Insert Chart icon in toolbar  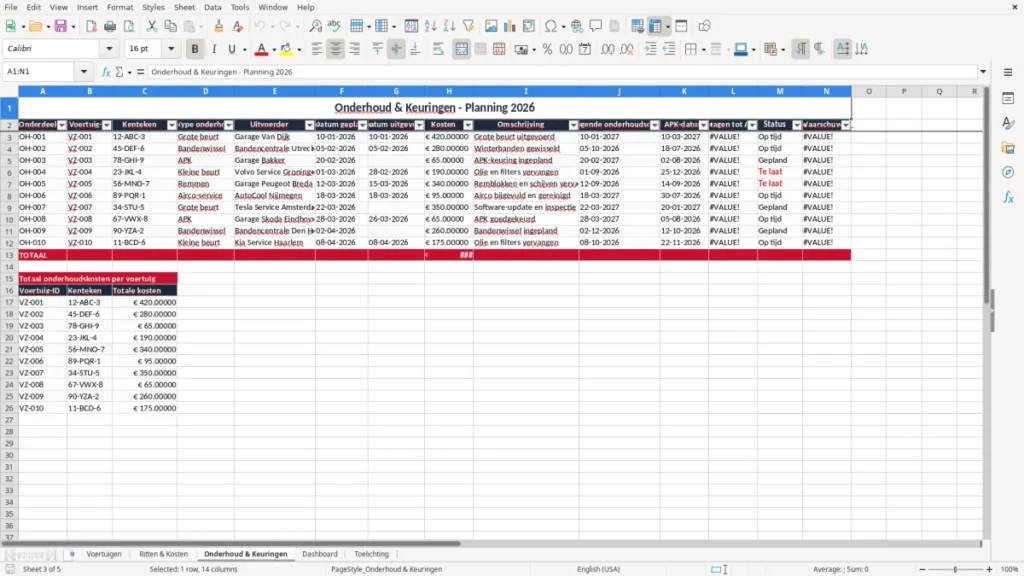(x=510, y=26)
